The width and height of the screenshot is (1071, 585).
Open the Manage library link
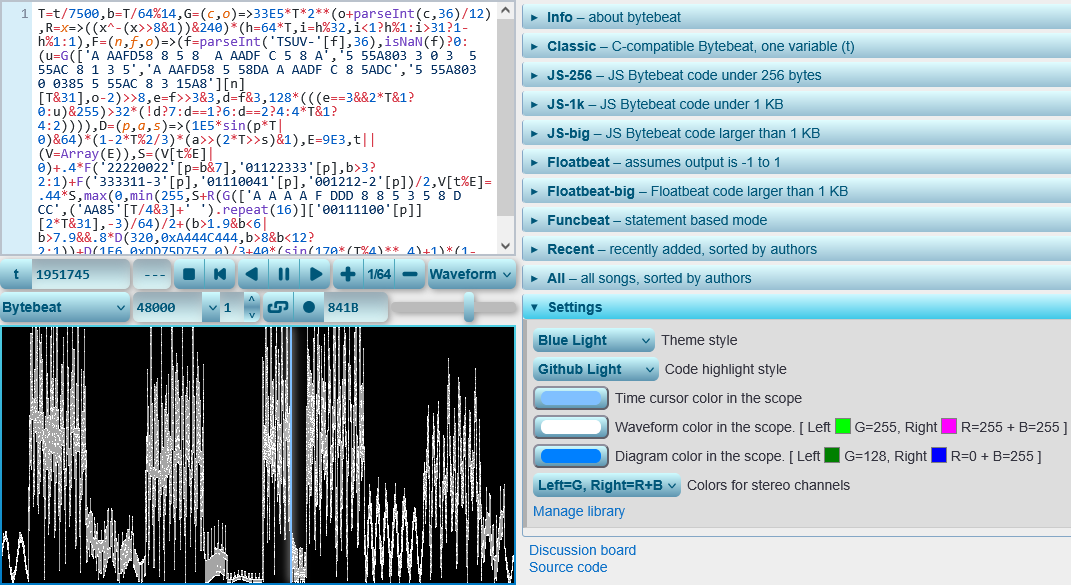579,511
